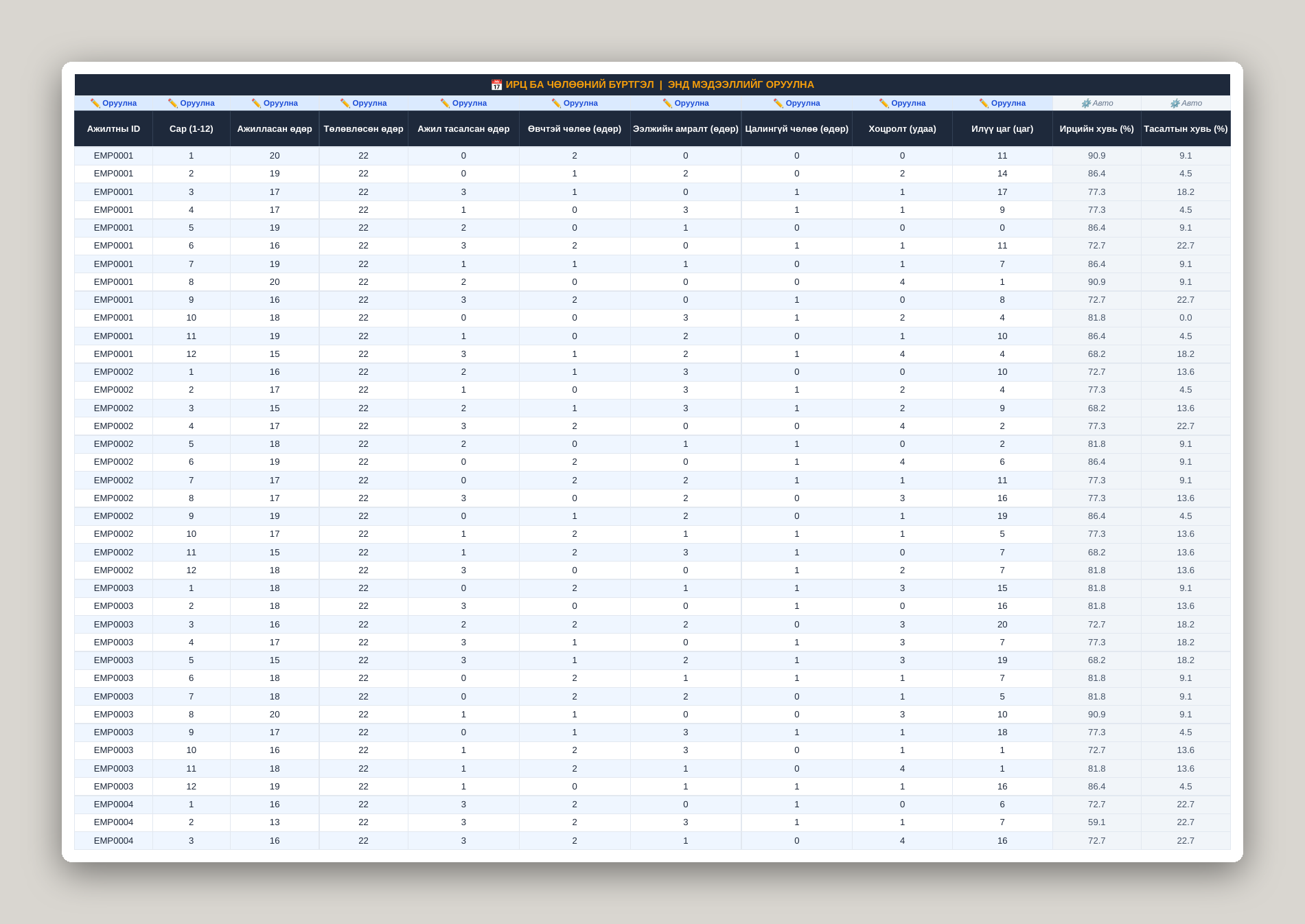
Task: Select the Ирцийн хувь (%) column header
Action: point(1096,128)
